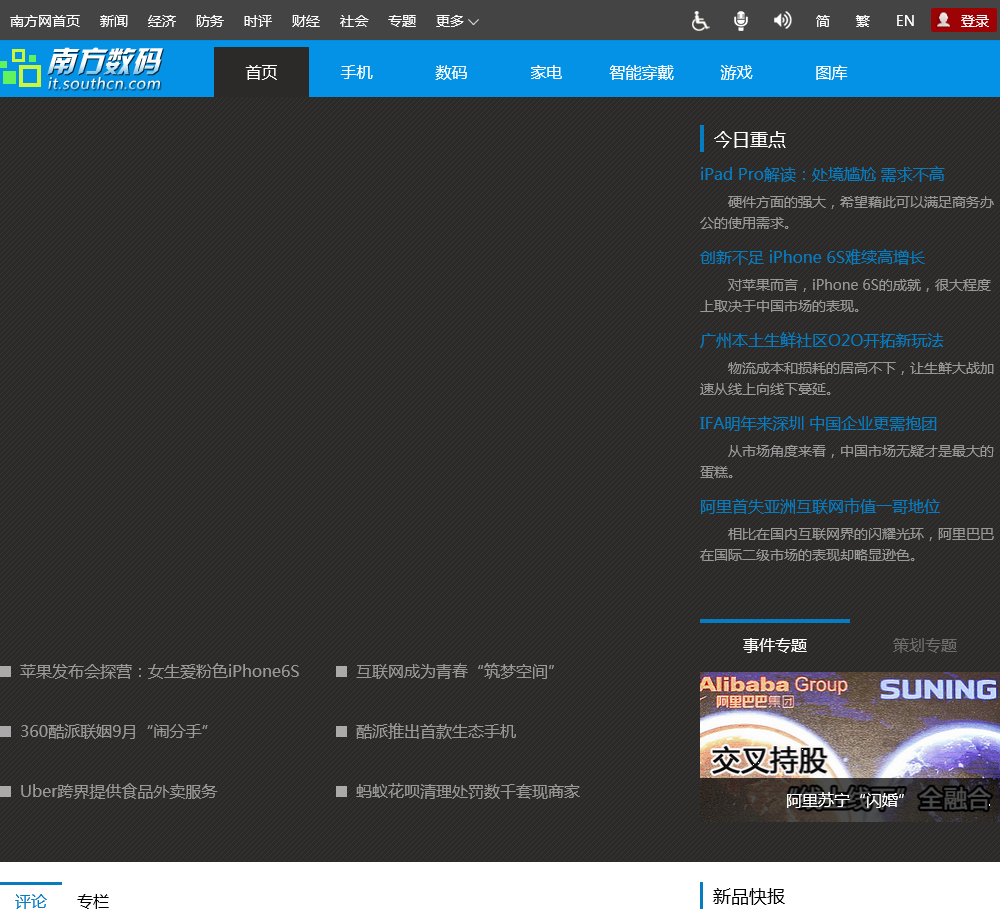Screen dimensions: 1000x909
Task: Select the 手机 navigation tab
Action: pos(357,72)
